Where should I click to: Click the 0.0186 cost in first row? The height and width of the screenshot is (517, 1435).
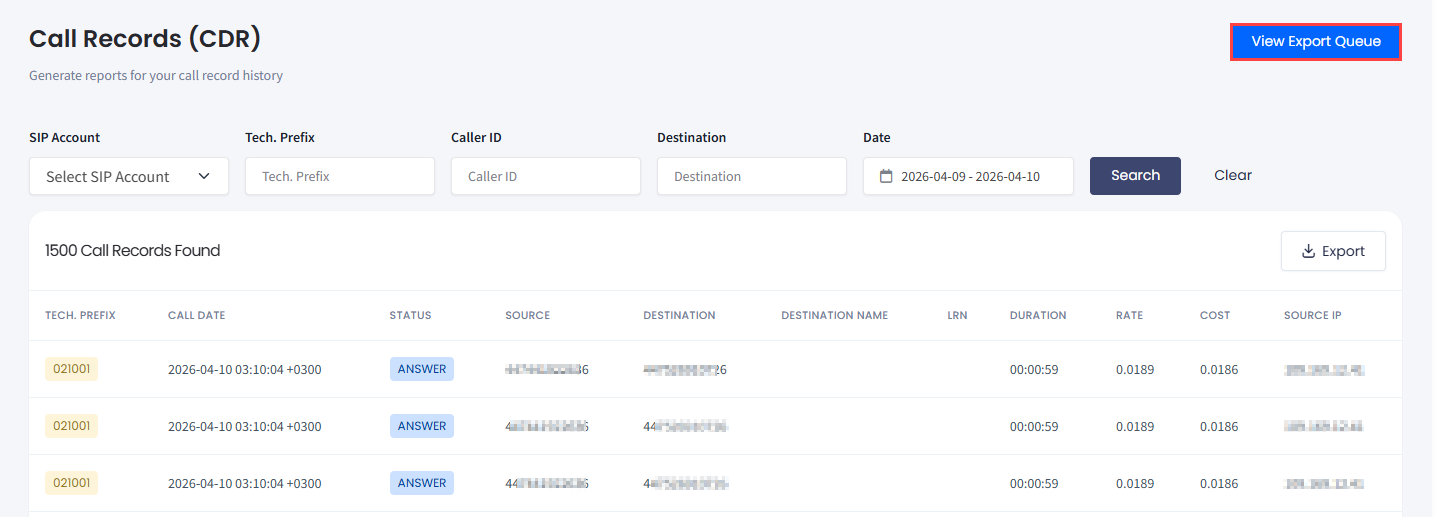(1219, 370)
